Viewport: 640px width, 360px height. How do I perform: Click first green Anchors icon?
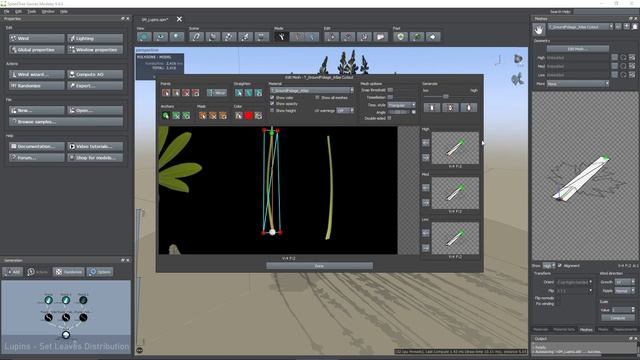166,116
